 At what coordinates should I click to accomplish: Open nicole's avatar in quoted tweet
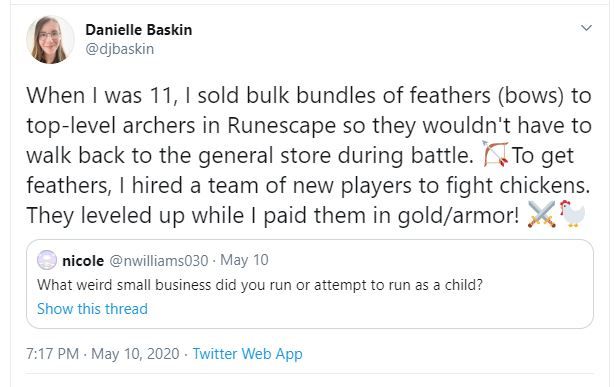pos(47,260)
